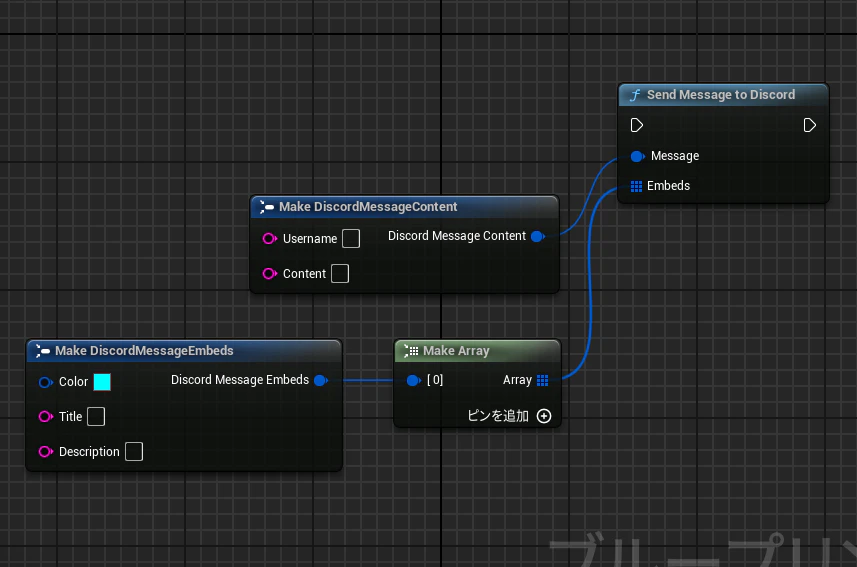The image size is (857, 567).
Task: Click the Description input pin
Action: pos(45,452)
